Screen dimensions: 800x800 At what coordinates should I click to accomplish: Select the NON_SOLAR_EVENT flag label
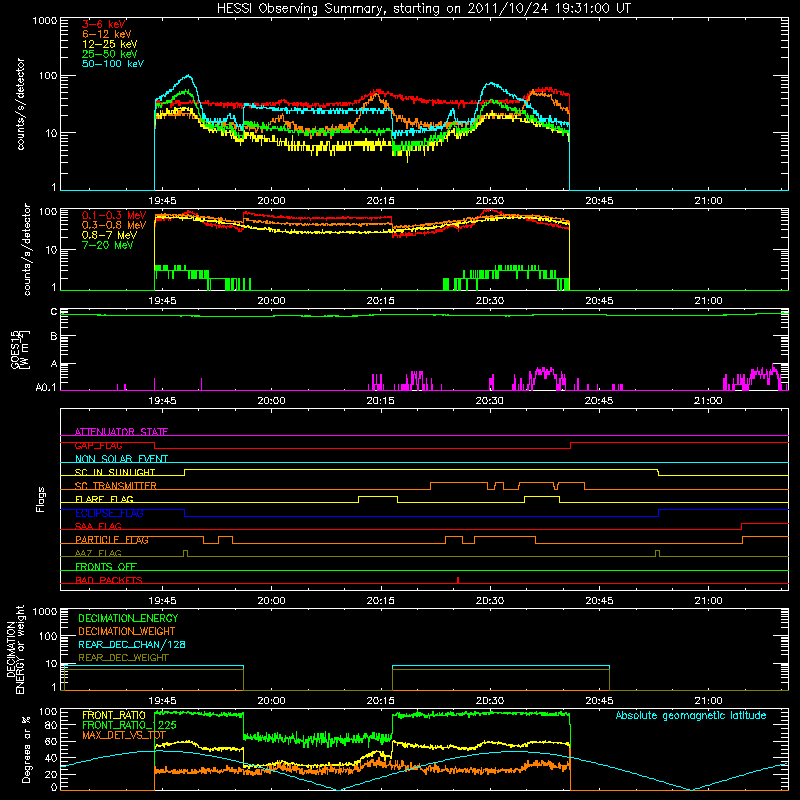coord(121,459)
